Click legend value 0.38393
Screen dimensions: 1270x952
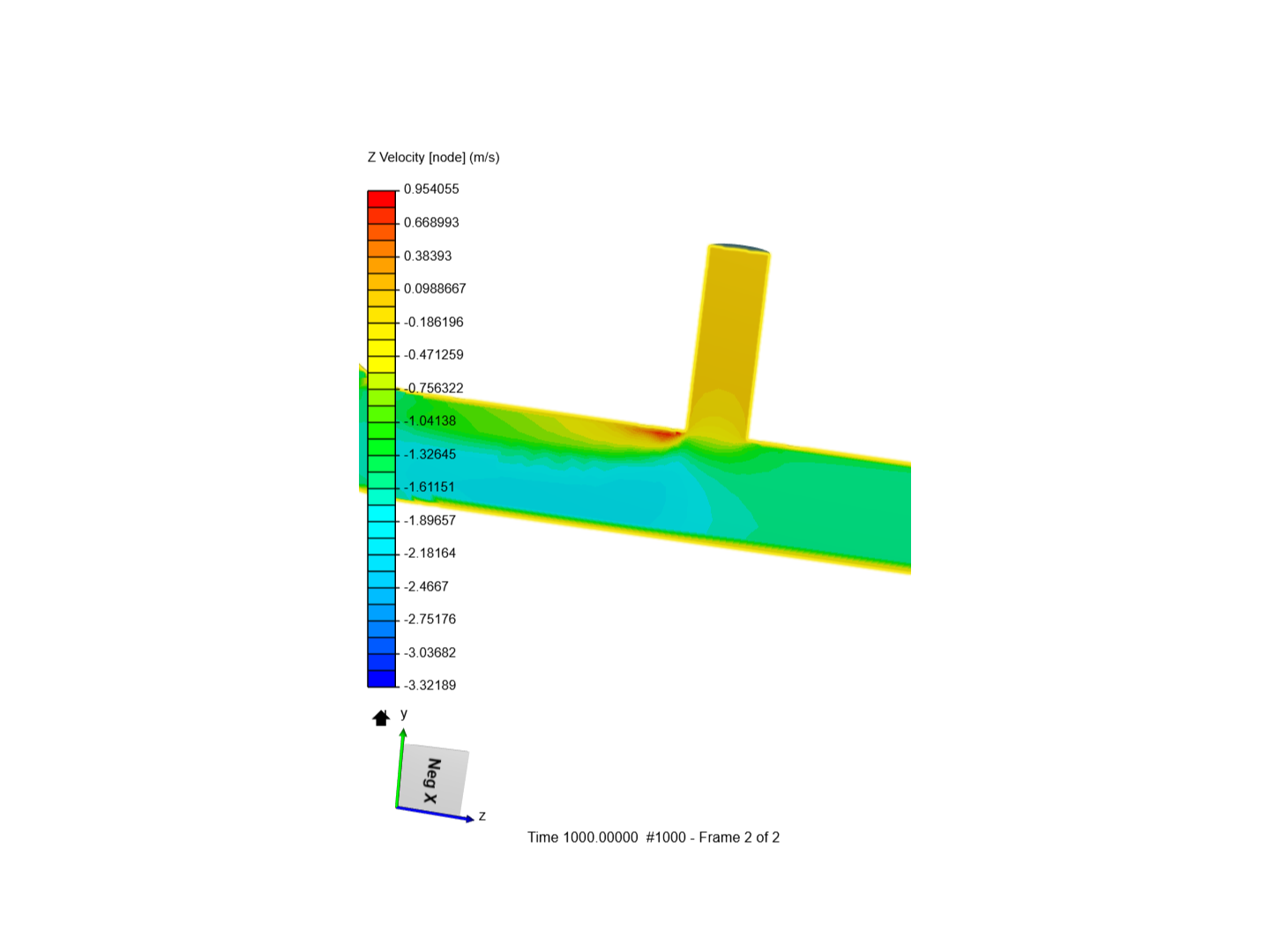[x=428, y=256]
